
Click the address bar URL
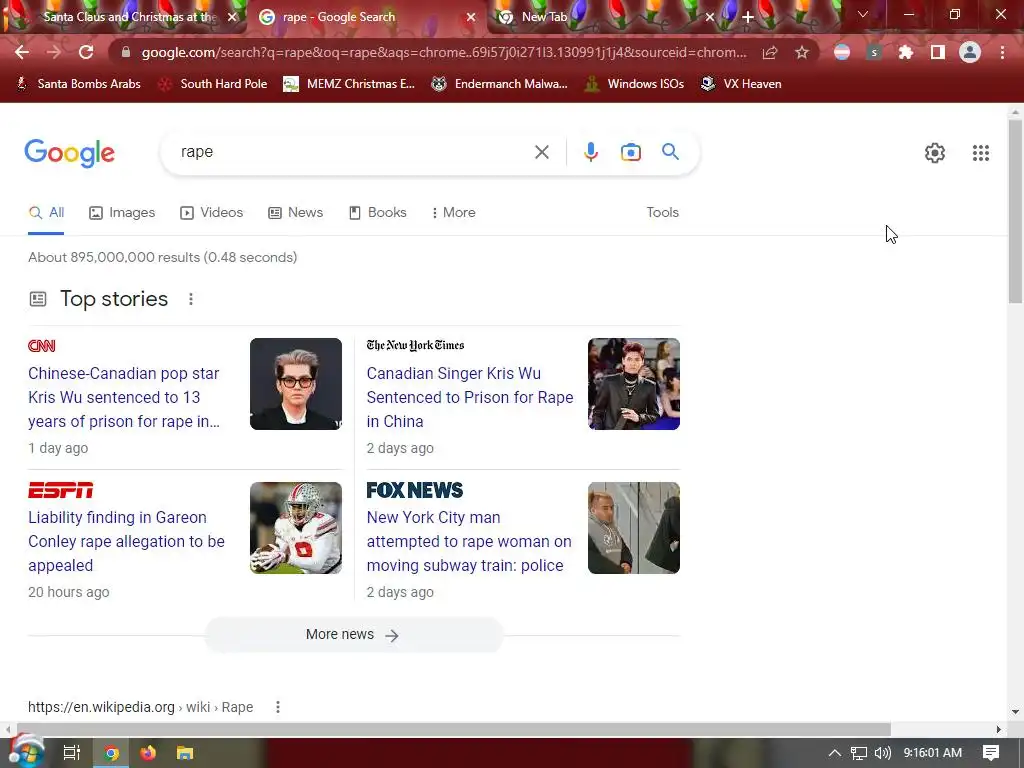coord(444,52)
